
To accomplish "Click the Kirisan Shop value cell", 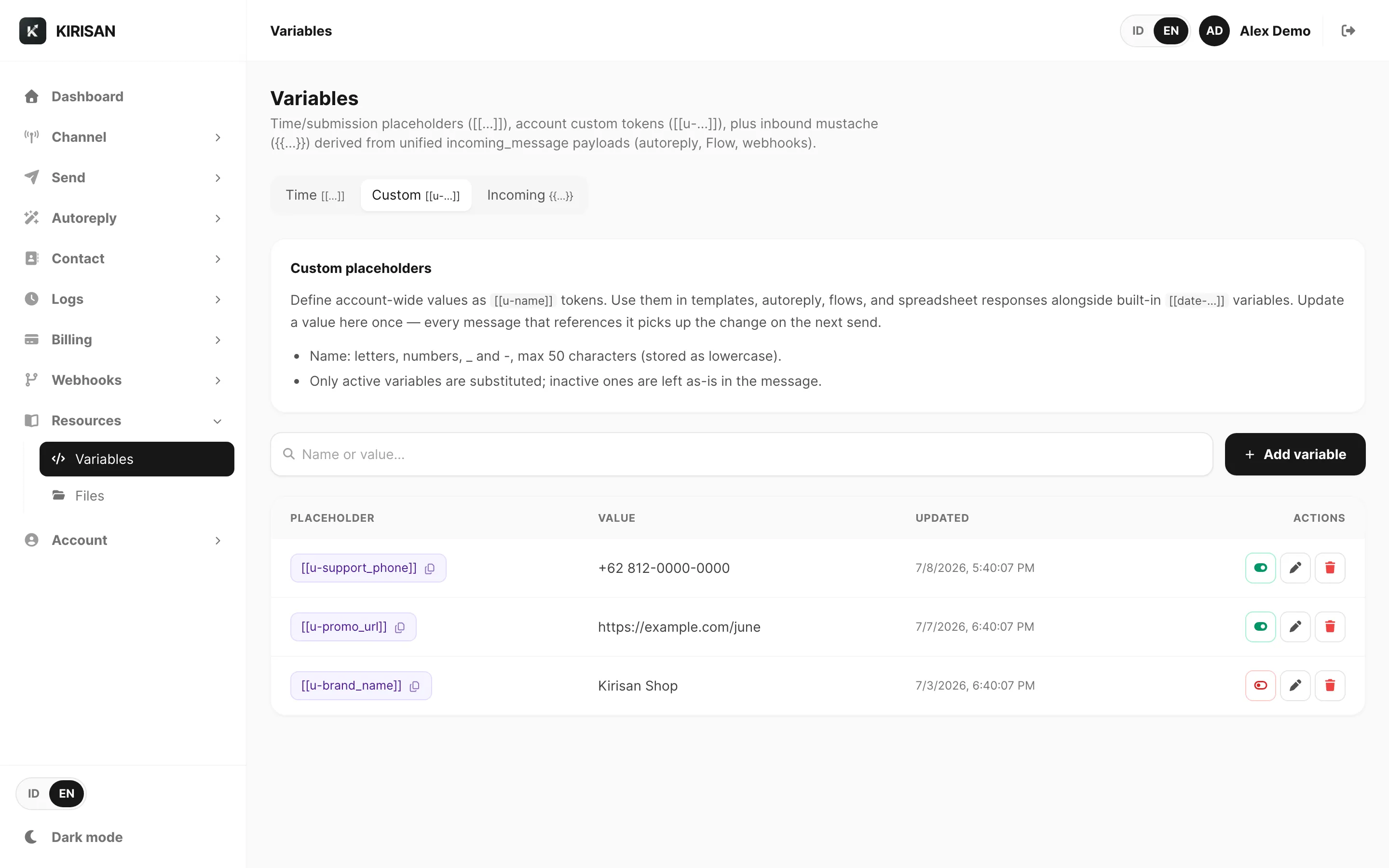I will click(x=638, y=686).
